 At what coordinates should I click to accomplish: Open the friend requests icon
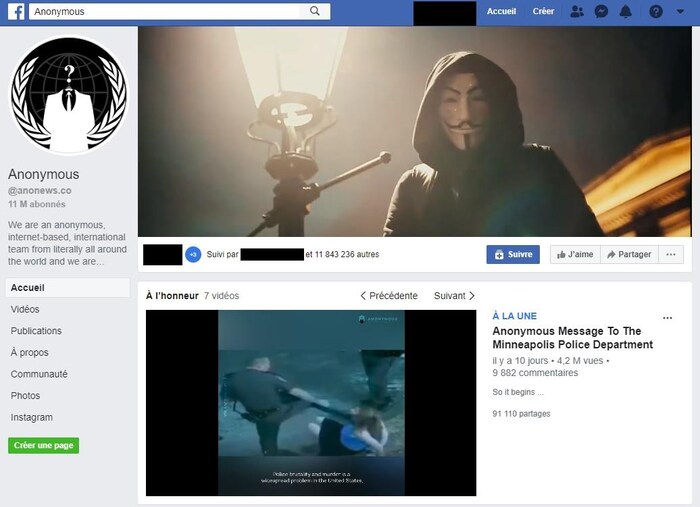coord(577,12)
